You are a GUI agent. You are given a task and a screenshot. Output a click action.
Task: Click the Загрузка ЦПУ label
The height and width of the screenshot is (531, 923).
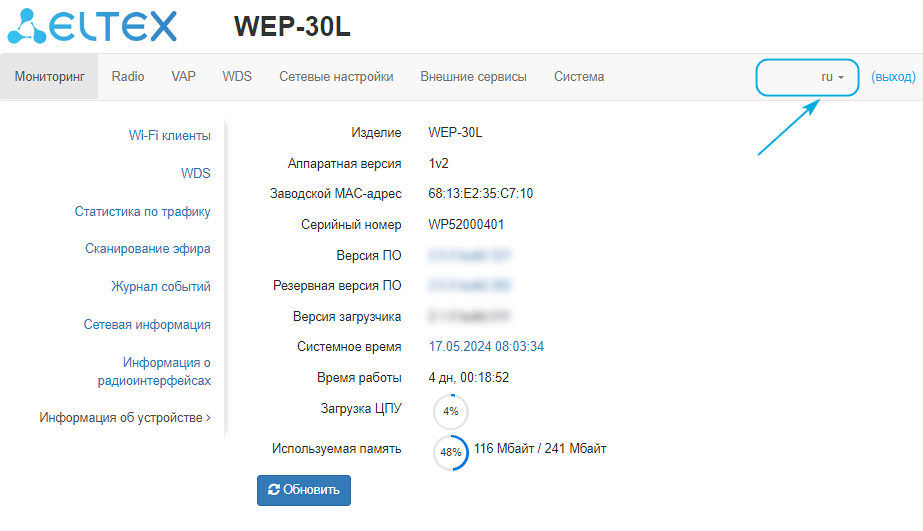(x=361, y=409)
